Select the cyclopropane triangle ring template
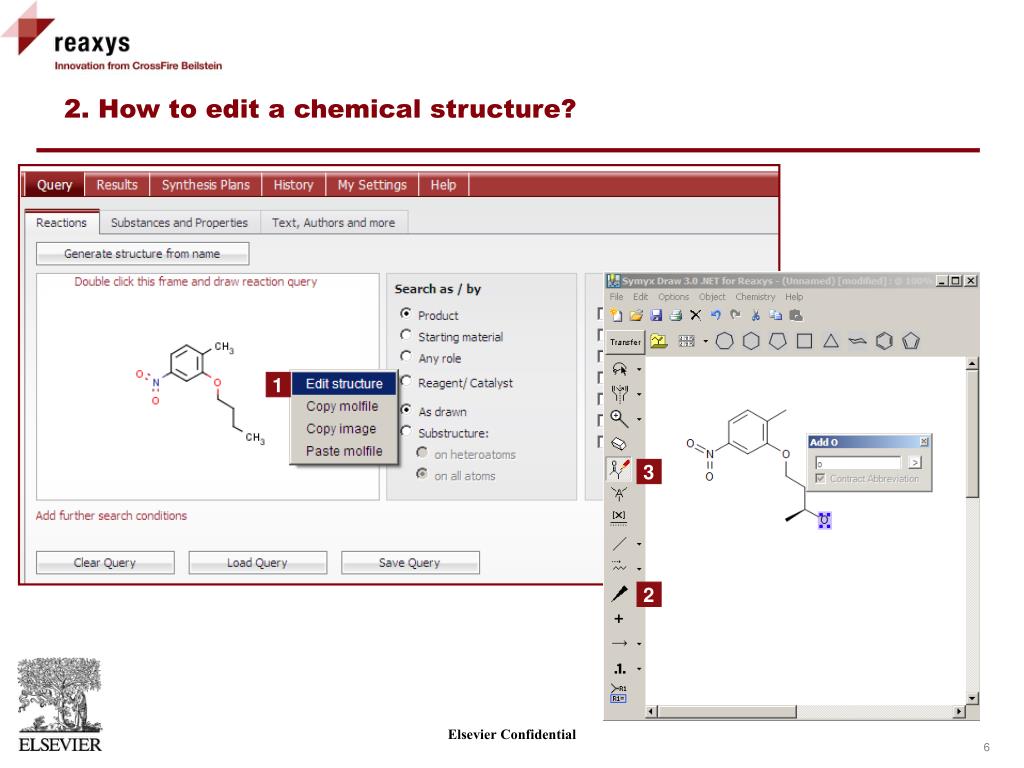 (831, 341)
